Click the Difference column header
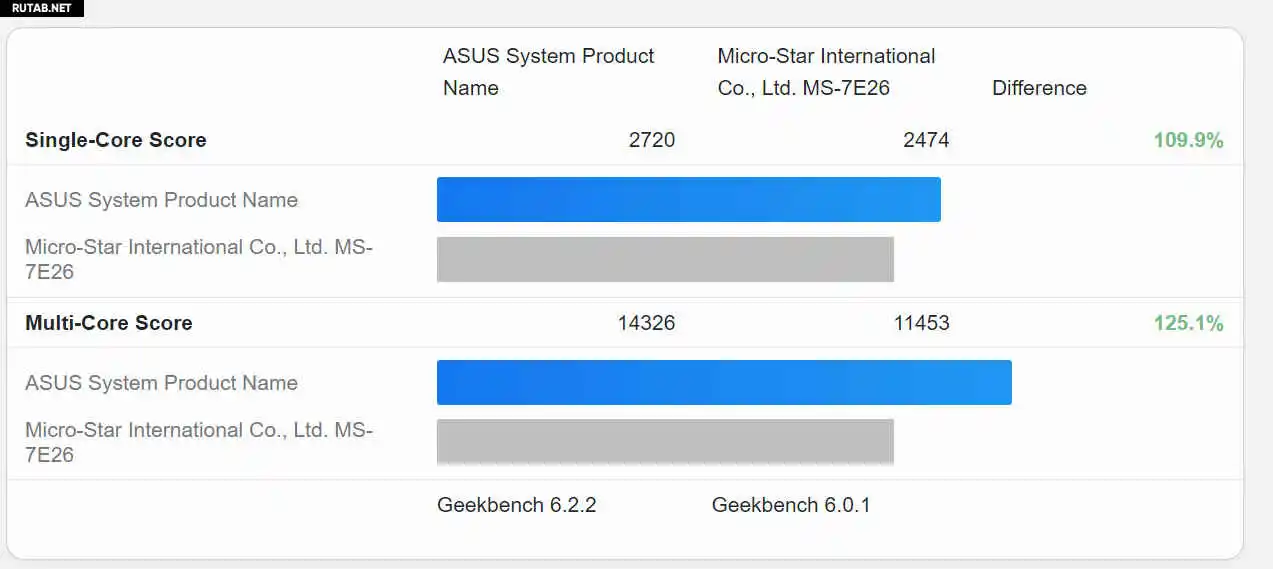The image size is (1273, 569). pos(1039,88)
